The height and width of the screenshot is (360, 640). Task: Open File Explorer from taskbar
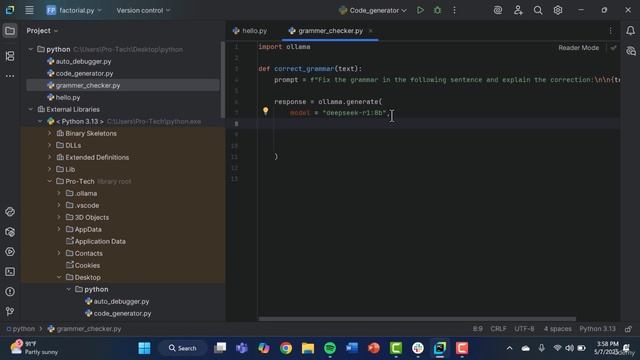pyautogui.click(x=308, y=348)
